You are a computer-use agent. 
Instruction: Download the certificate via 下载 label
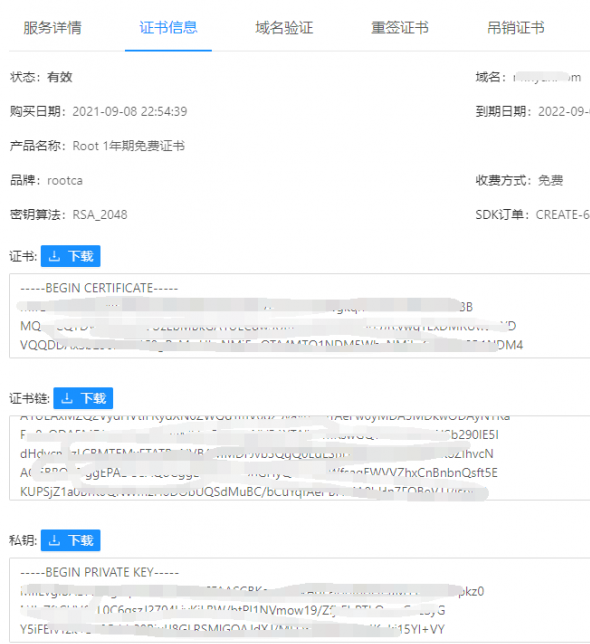[81, 256]
